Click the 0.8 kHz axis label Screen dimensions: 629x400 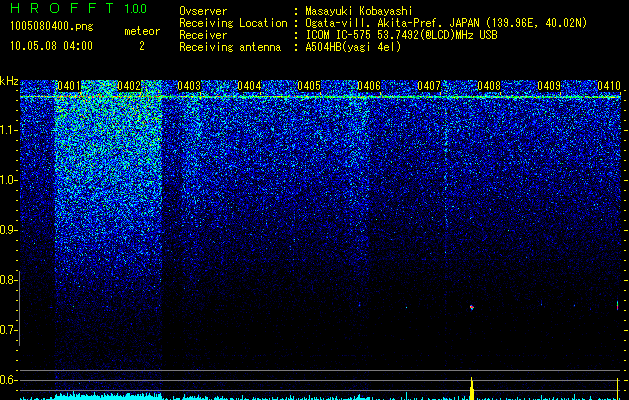[9, 280]
